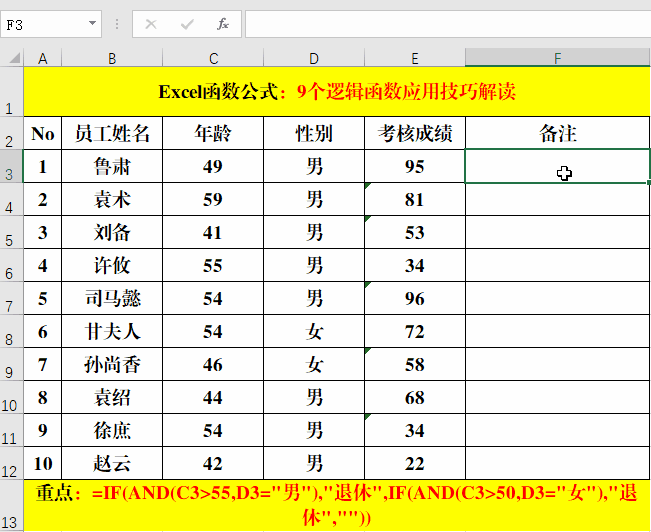This screenshot has height=532, width=651.
Task: Select row 1 header
Action: (12, 92)
